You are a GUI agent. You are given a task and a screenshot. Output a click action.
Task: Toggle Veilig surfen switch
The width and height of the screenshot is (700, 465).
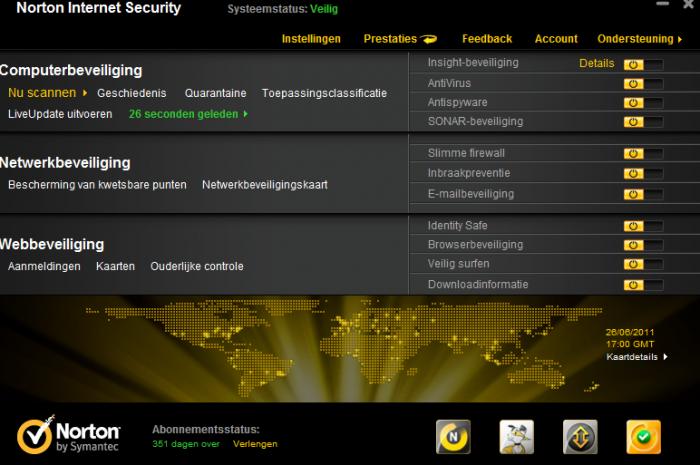point(643,265)
